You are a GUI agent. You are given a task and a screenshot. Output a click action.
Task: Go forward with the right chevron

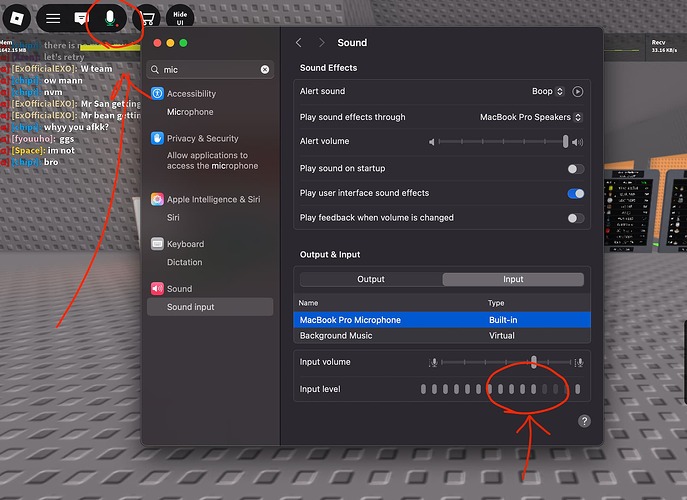[322, 43]
